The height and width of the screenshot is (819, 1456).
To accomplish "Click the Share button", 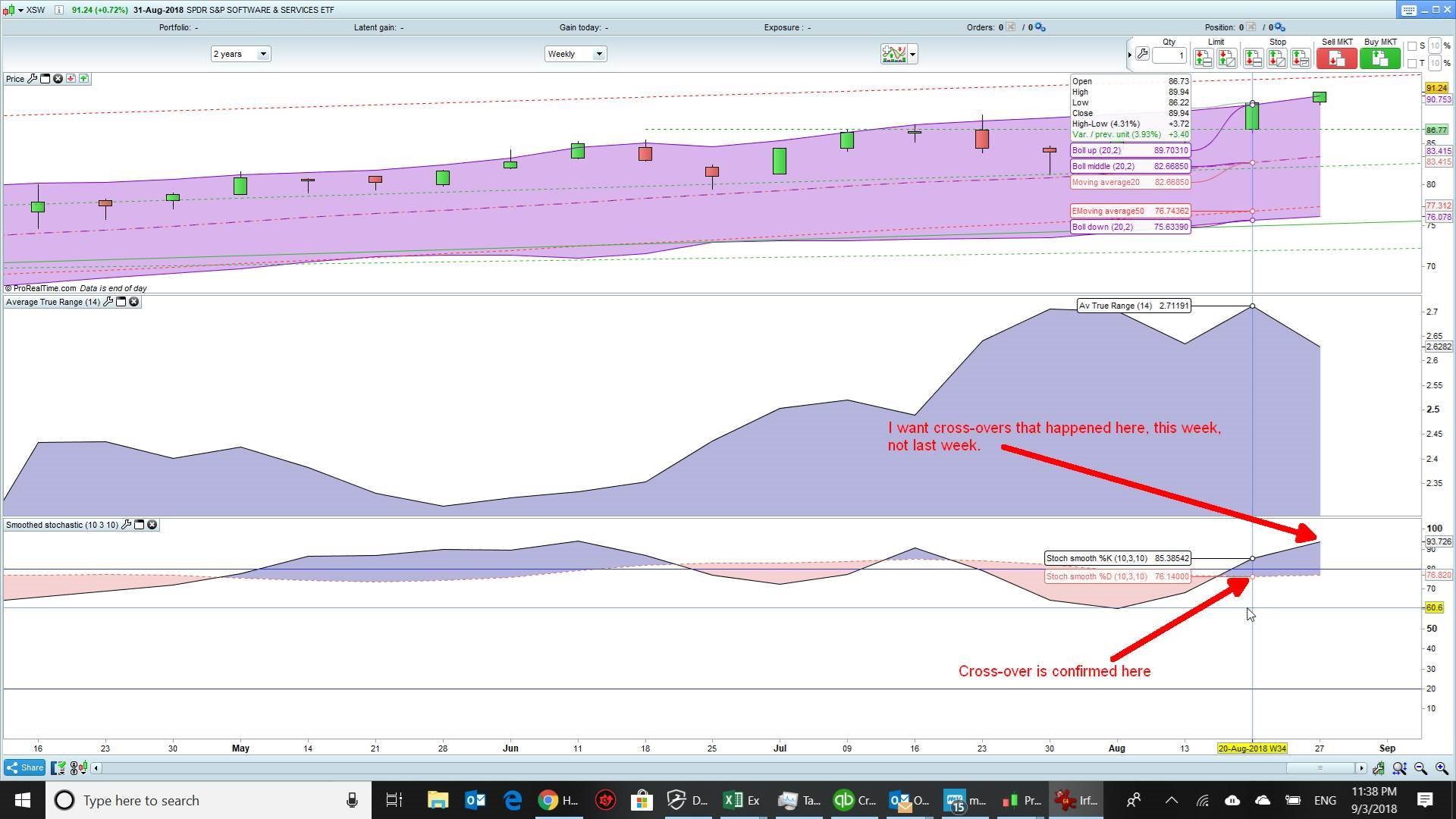I will pos(25,767).
